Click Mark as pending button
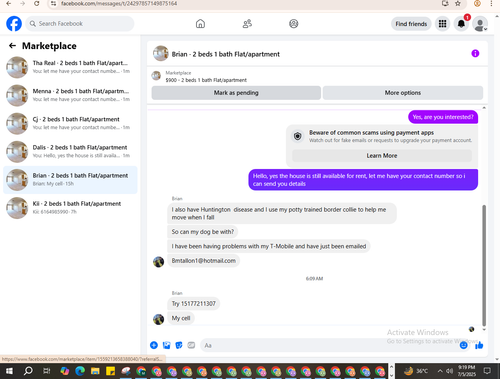This screenshot has width=500, height=379. coord(236,93)
